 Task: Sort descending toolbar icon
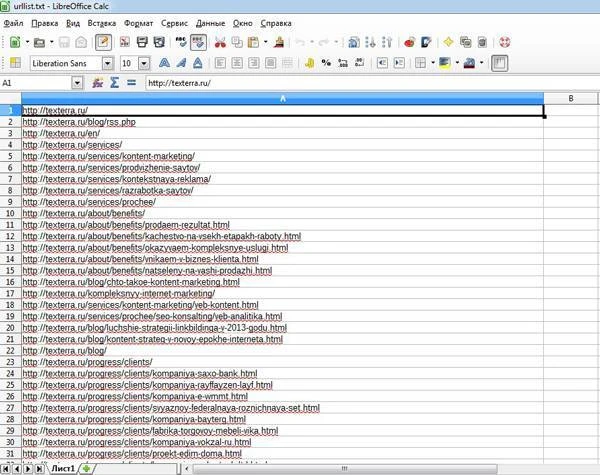387,42
